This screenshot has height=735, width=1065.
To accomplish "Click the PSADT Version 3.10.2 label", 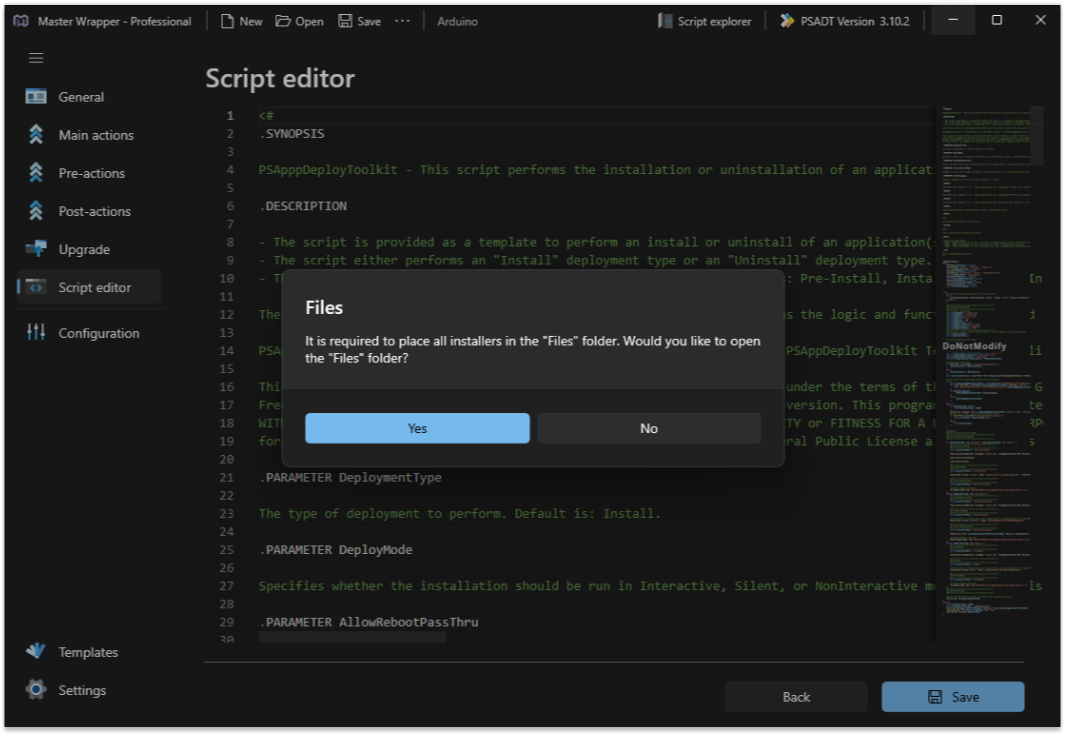I will tap(854, 22).
